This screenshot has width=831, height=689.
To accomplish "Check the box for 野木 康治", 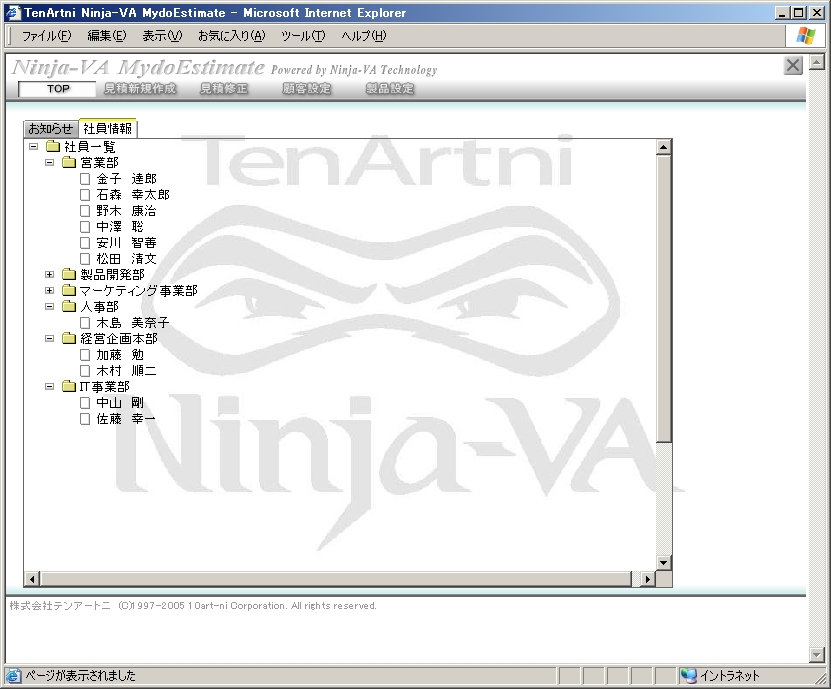I will [x=85, y=211].
